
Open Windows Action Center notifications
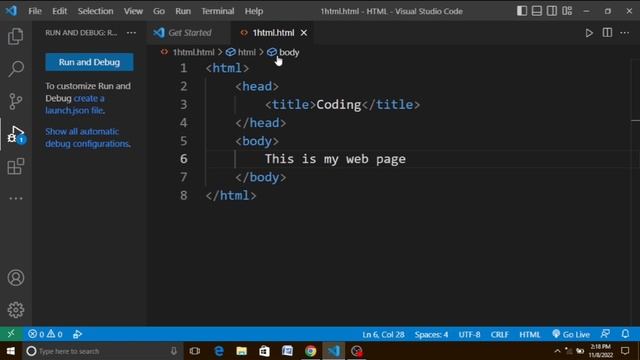point(625,351)
